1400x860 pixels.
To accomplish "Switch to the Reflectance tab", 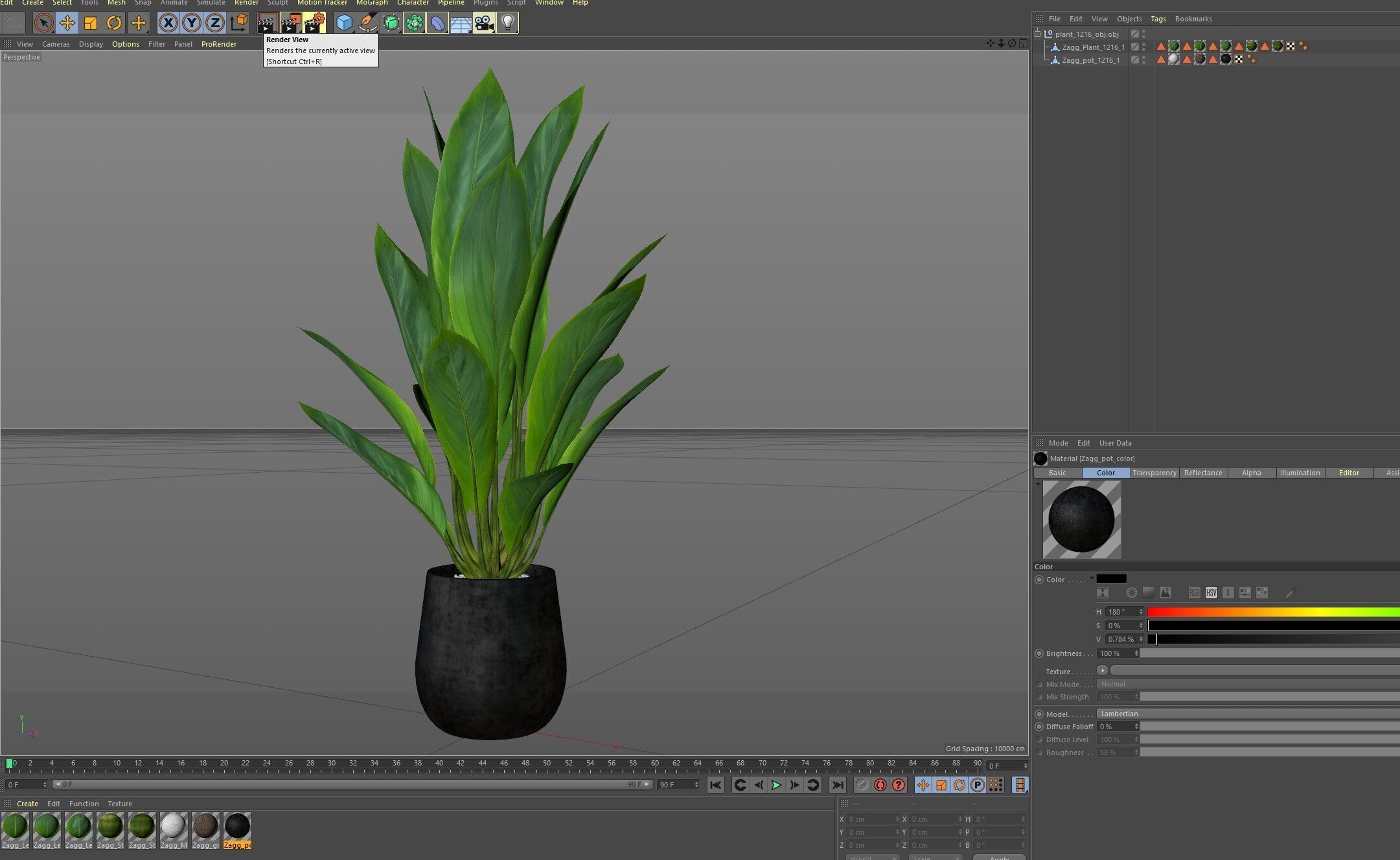I will pos(1203,473).
